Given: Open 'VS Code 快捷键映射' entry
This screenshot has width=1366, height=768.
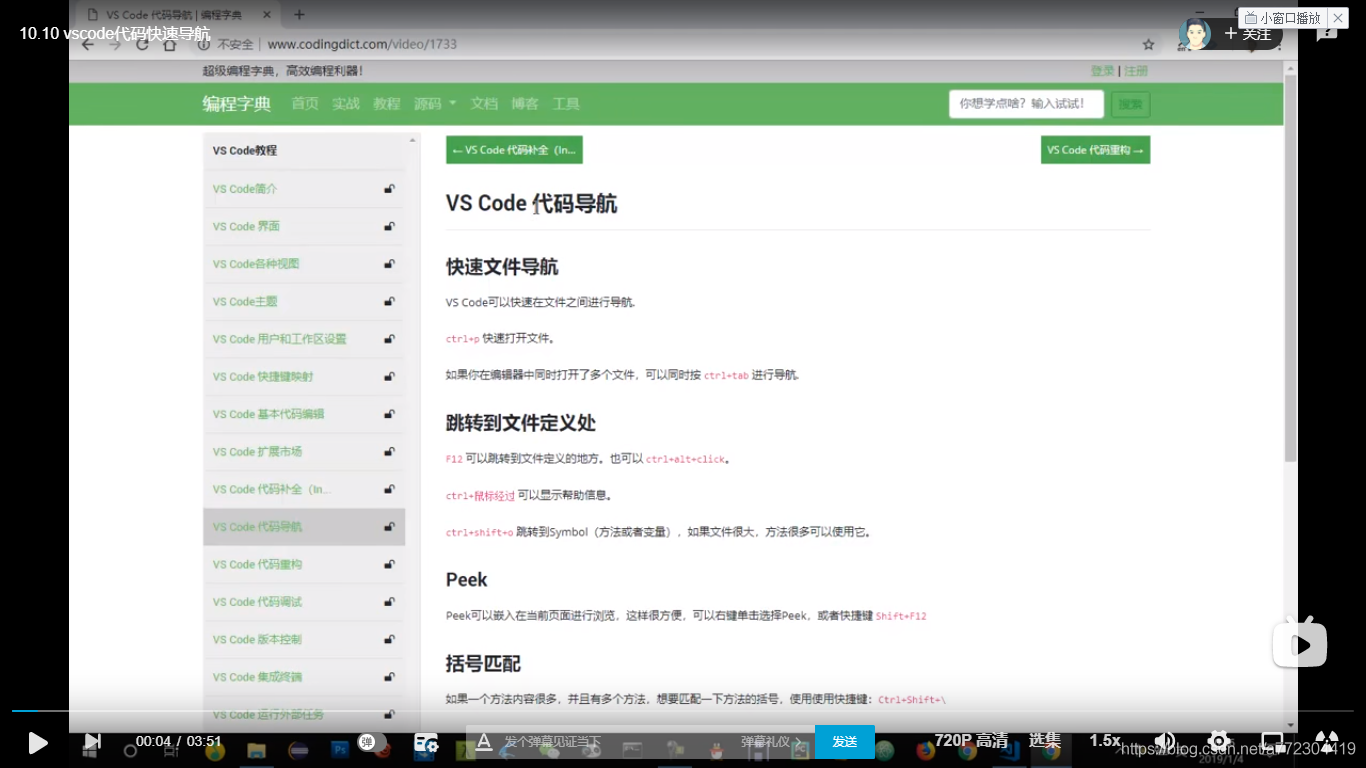Looking at the screenshot, I should [262, 377].
